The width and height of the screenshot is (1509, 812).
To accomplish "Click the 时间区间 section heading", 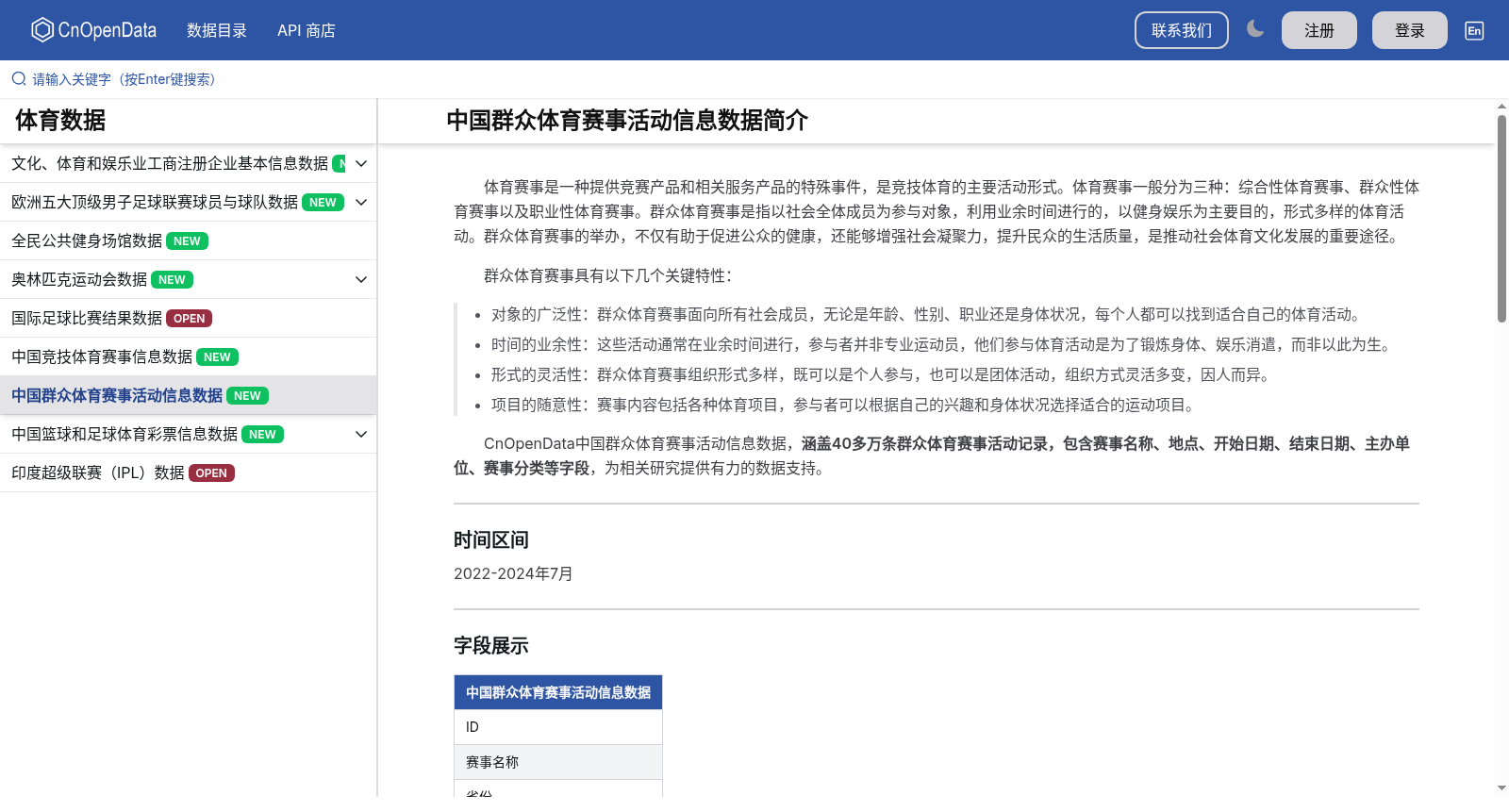I will (x=491, y=540).
